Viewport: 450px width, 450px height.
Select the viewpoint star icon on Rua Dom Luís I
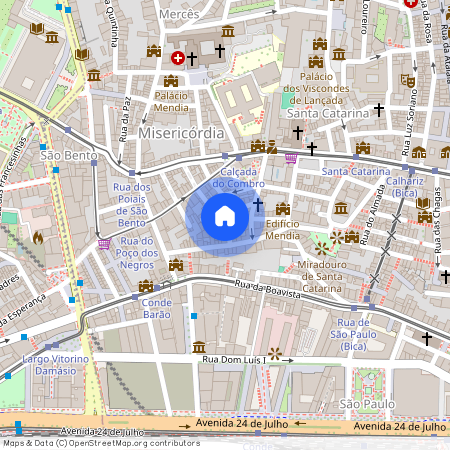[x=275, y=354]
